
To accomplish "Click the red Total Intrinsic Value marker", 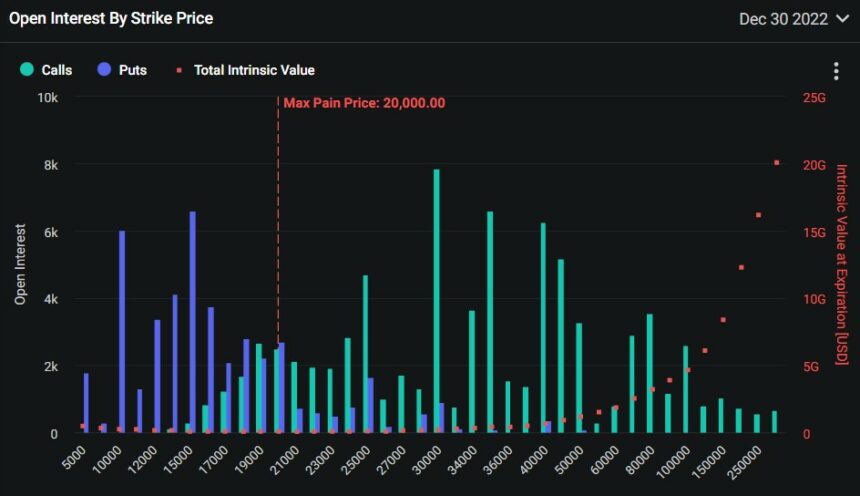I will tap(179, 70).
